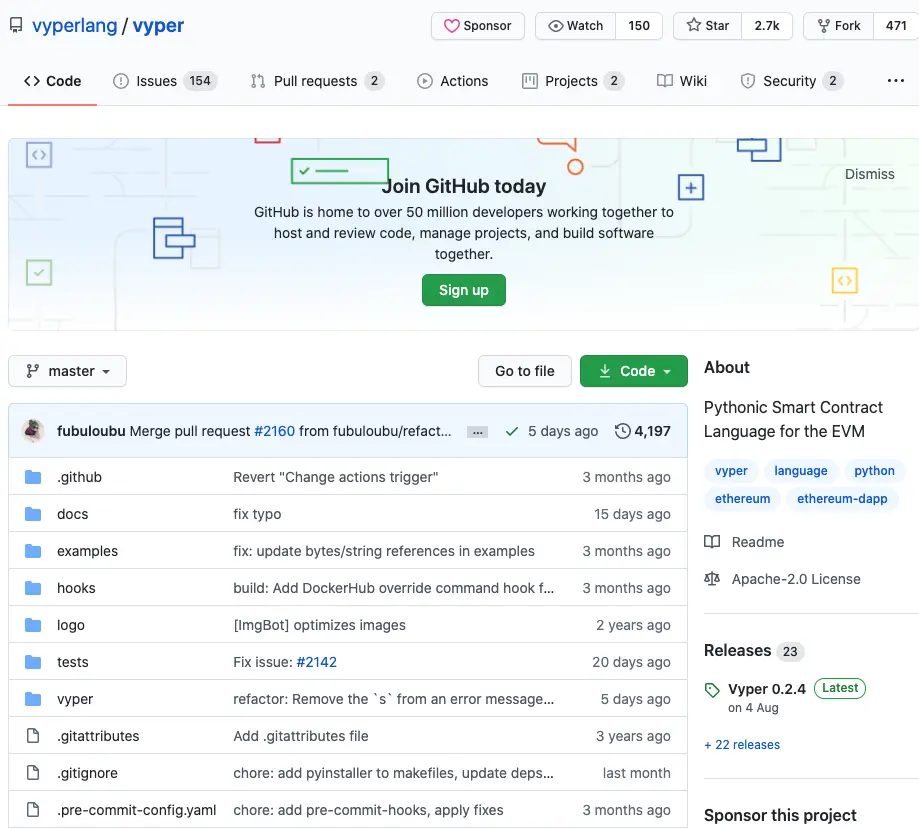Open '[ImgBot] optimizes images' commit message
The image size is (919, 828).
point(319,625)
